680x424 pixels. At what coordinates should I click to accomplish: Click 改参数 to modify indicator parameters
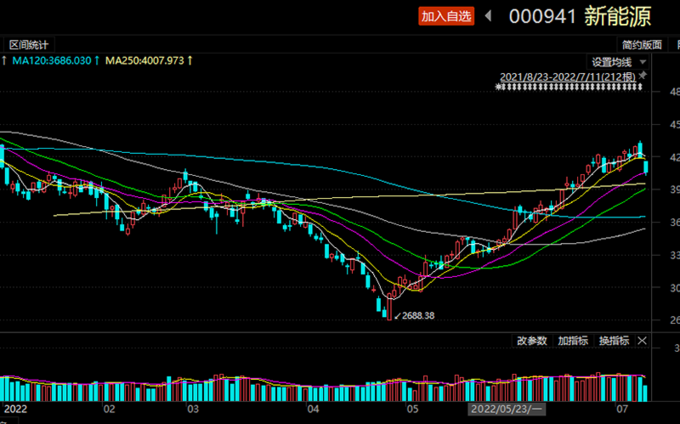(531, 341)
